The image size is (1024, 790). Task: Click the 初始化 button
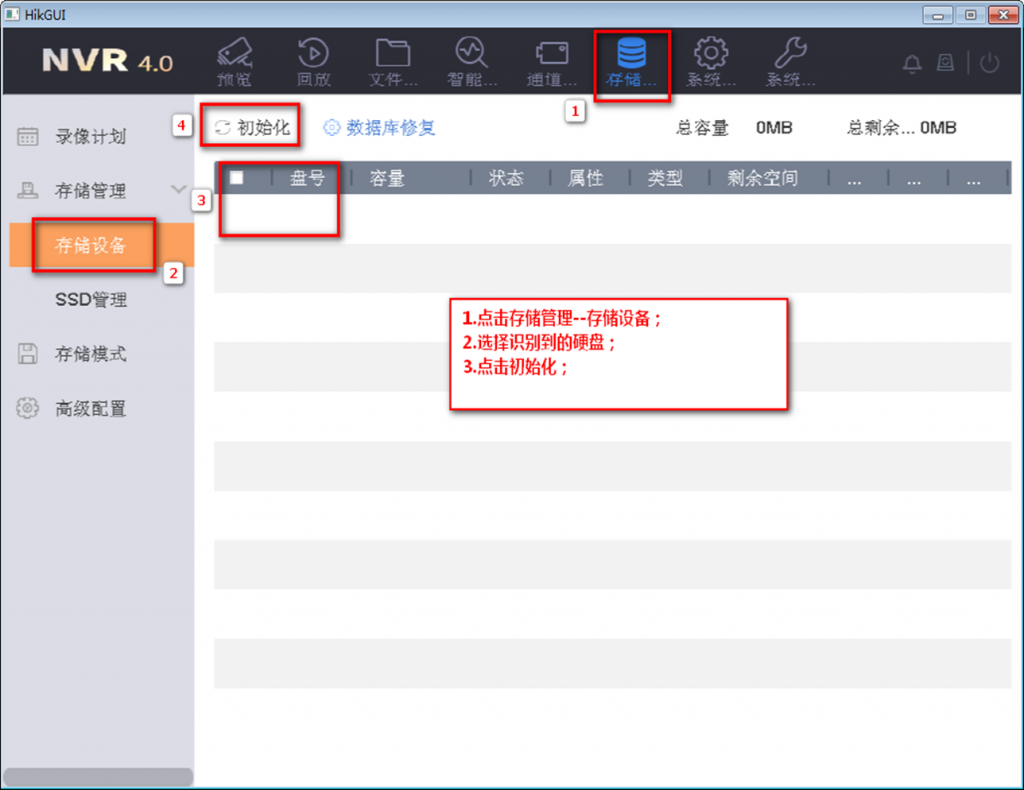click(x=252, y=128)
